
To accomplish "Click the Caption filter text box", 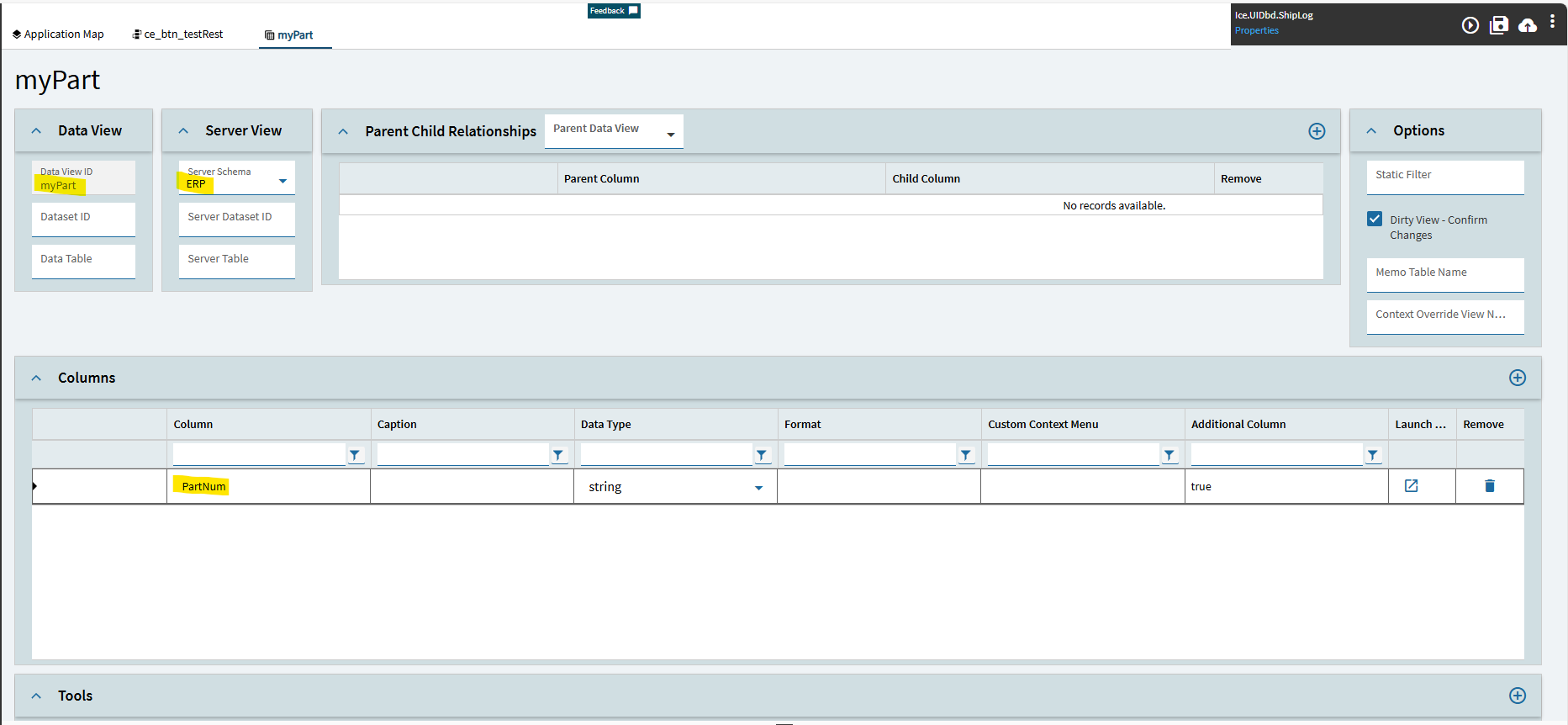I will pyautogui.click(x=462, y=454).
